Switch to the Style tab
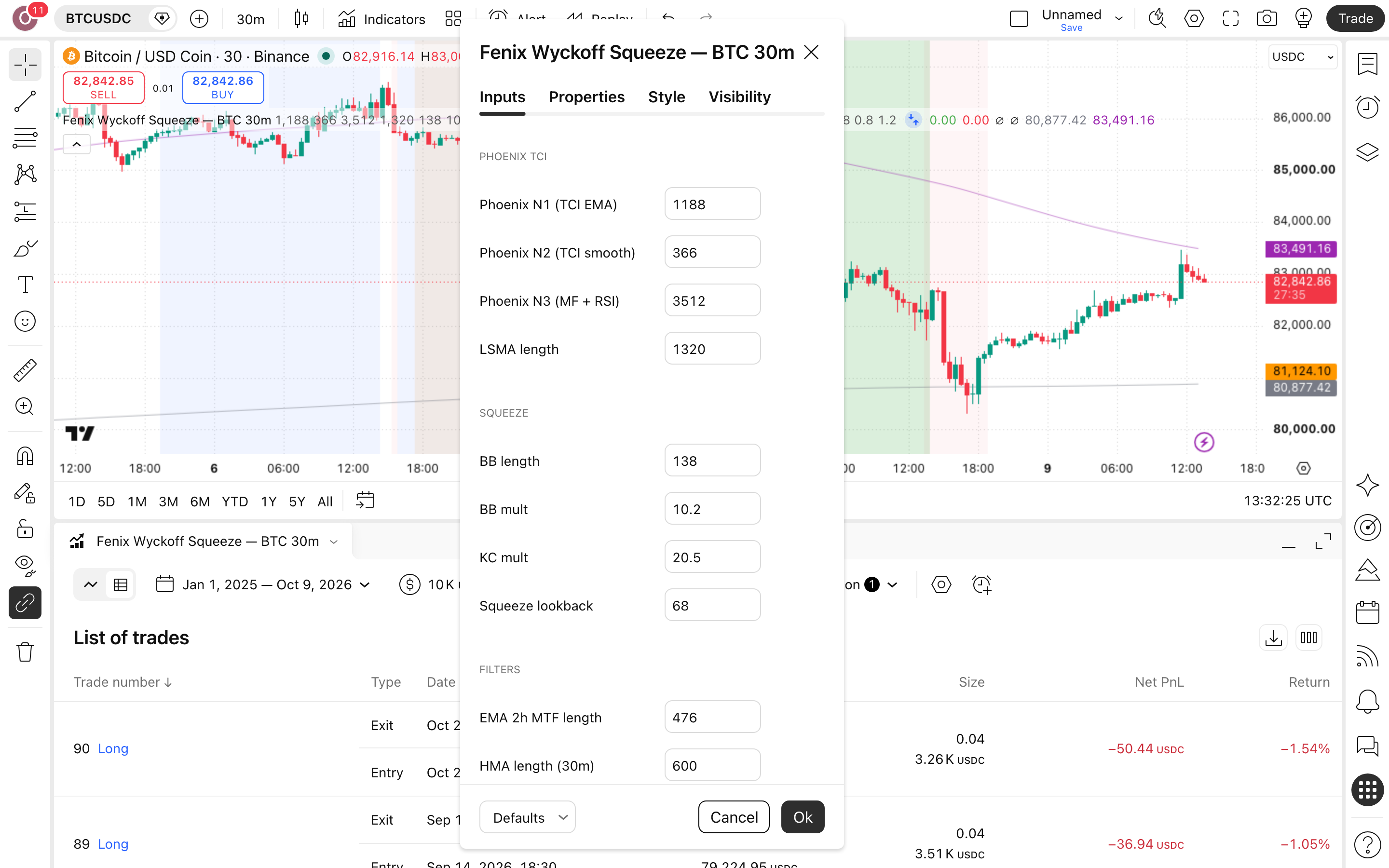The width and height of the screenshot is (1389, 868). [x=667, y=97]
